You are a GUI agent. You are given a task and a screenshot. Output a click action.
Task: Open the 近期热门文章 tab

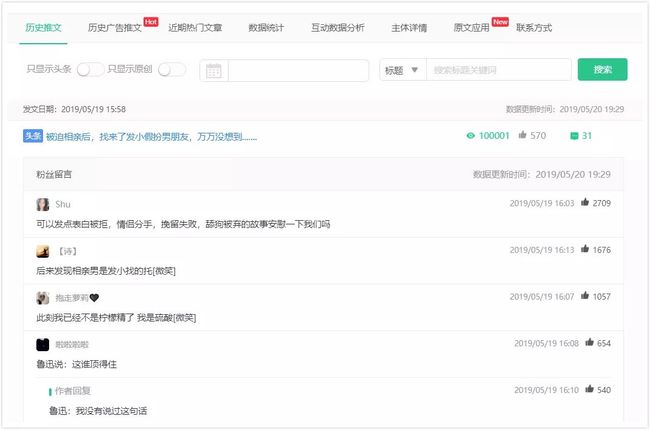tap(195, 28)
